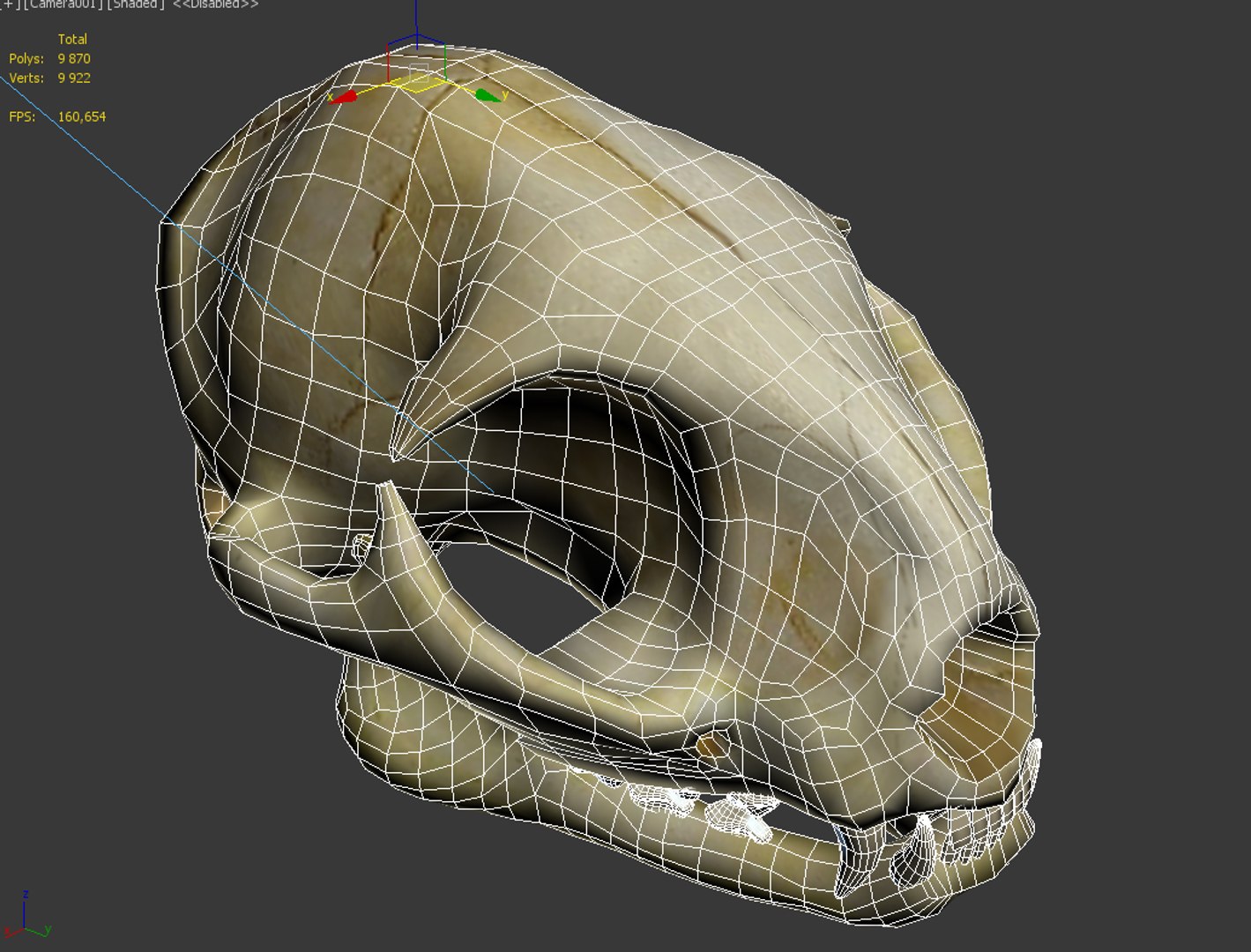Click the 'Verts:' statistics label

[x=26, y=78]
